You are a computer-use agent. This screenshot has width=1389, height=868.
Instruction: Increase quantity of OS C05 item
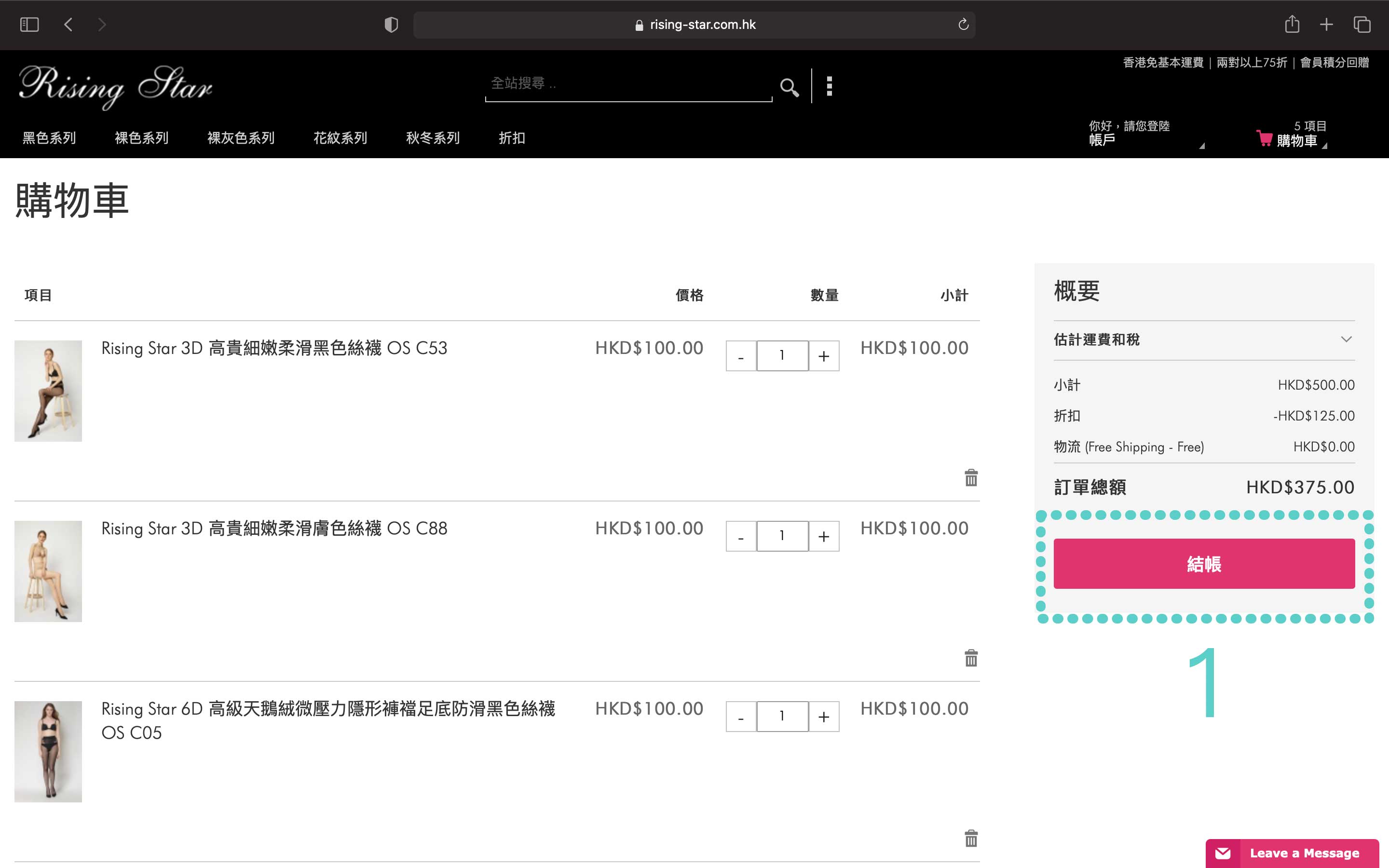pos(824,717)
